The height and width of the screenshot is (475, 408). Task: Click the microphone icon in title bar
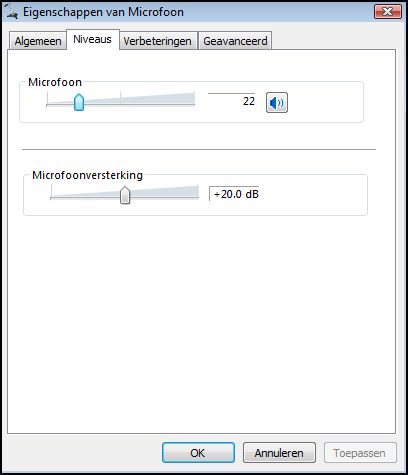tap(12, 12)
